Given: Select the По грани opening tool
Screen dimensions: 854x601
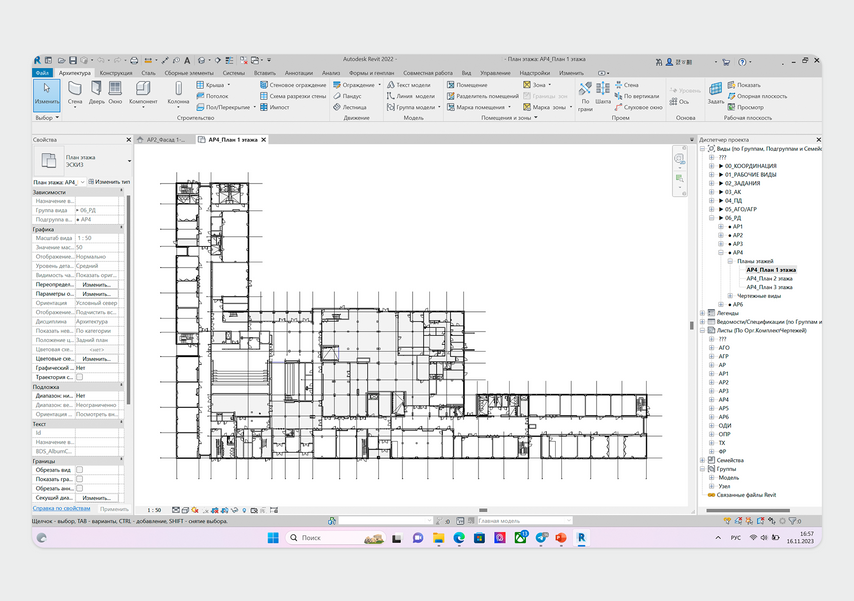Looking at the screenshot, I should 585,96.
